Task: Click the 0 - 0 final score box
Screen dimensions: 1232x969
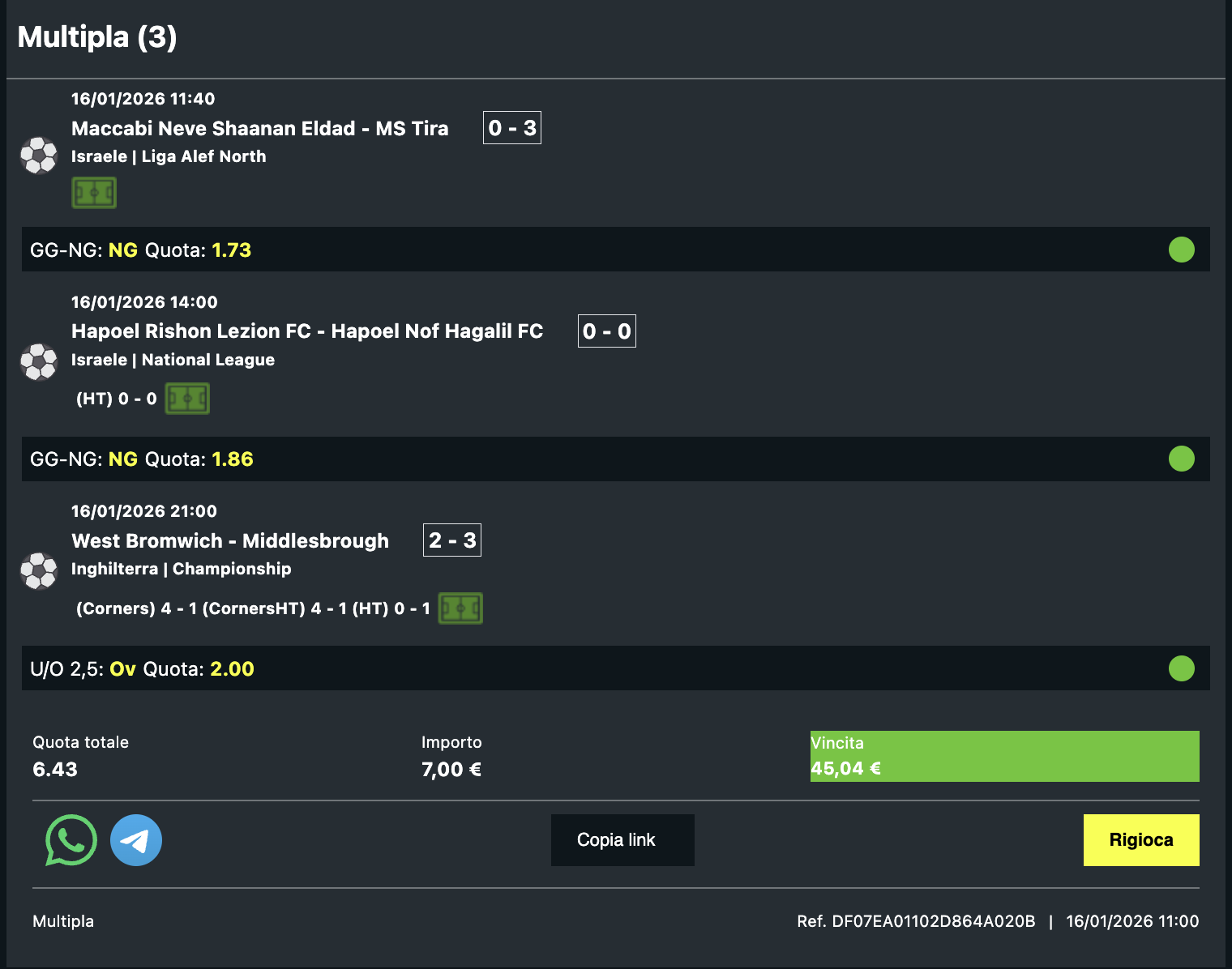Action: point(606,331)
